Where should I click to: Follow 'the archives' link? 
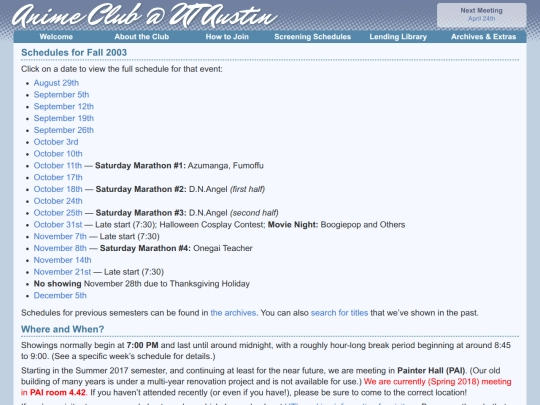233,313
